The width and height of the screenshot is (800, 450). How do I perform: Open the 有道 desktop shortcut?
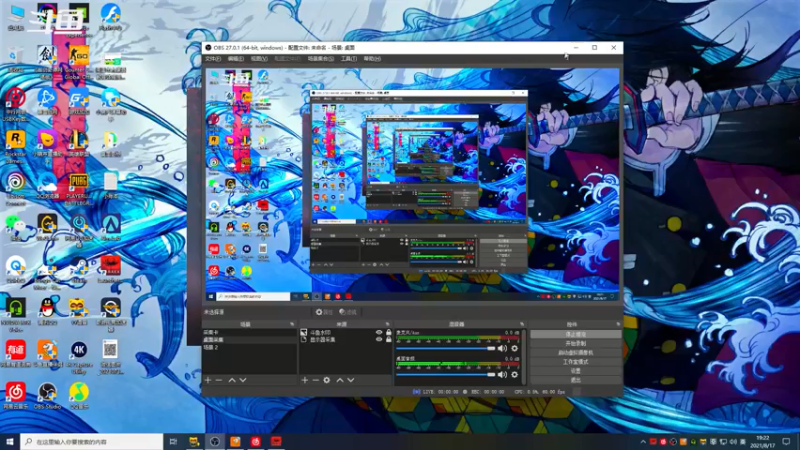pyautogui.click(x=15, y=354)
